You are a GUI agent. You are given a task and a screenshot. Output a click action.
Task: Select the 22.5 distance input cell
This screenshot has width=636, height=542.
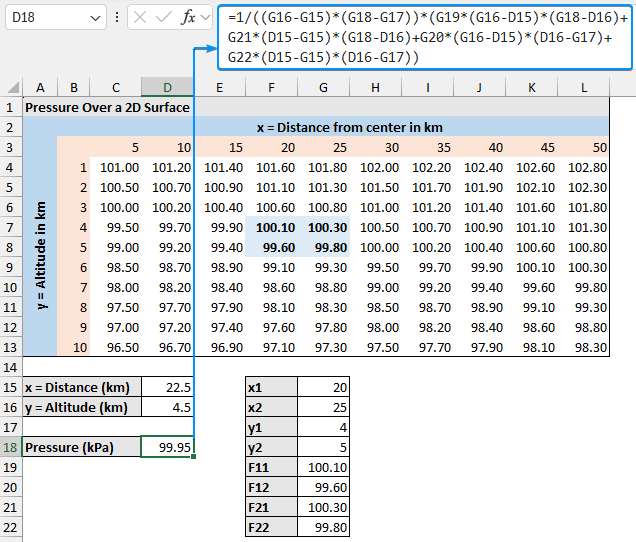click(167, 387)
